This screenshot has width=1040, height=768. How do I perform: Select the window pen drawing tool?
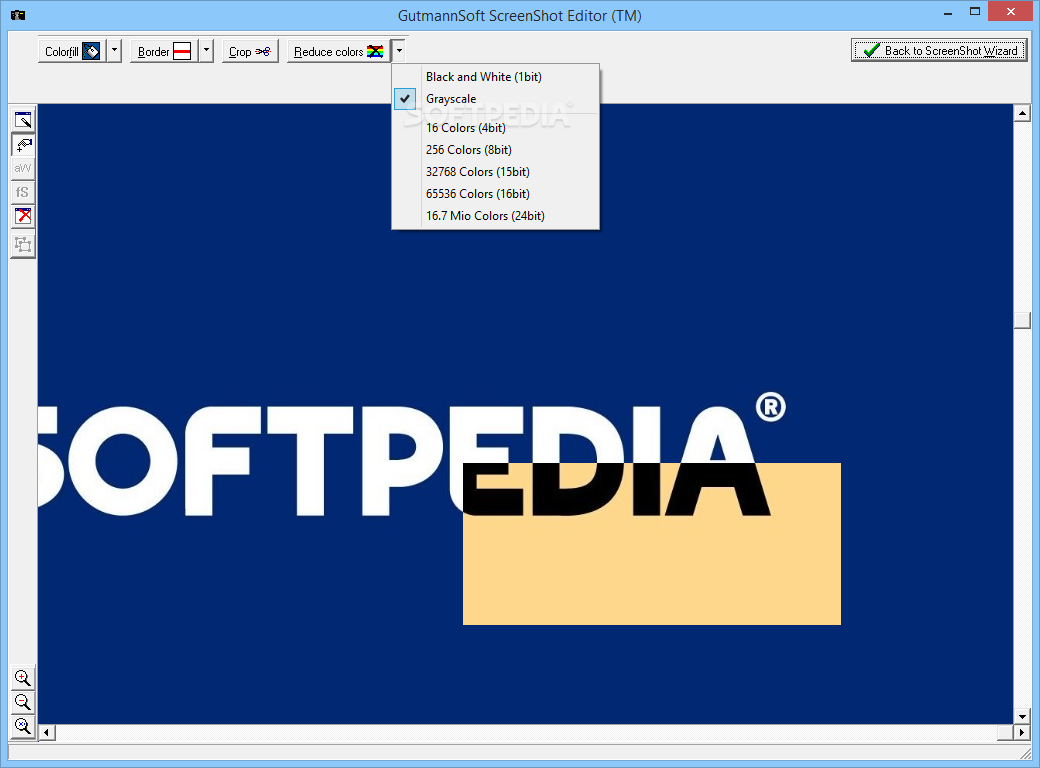[x=23, y=120]
